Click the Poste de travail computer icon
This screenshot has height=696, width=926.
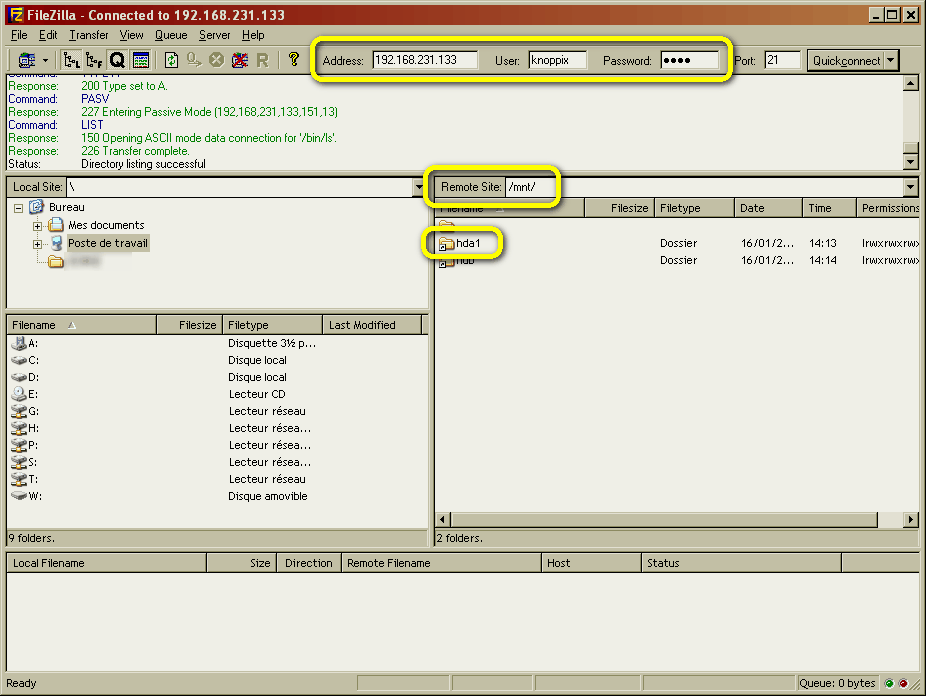57,243
